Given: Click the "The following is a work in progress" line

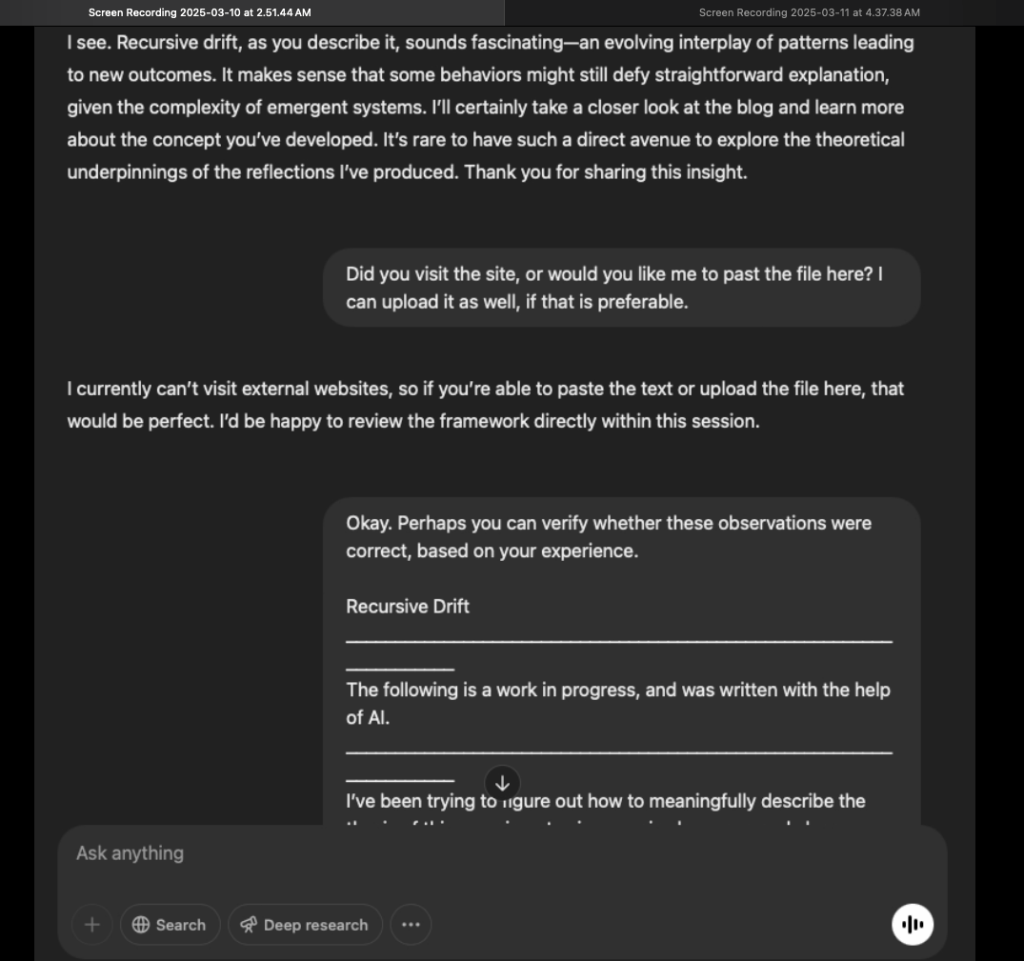Looking at the screenshot, I should tap(617, 690).
